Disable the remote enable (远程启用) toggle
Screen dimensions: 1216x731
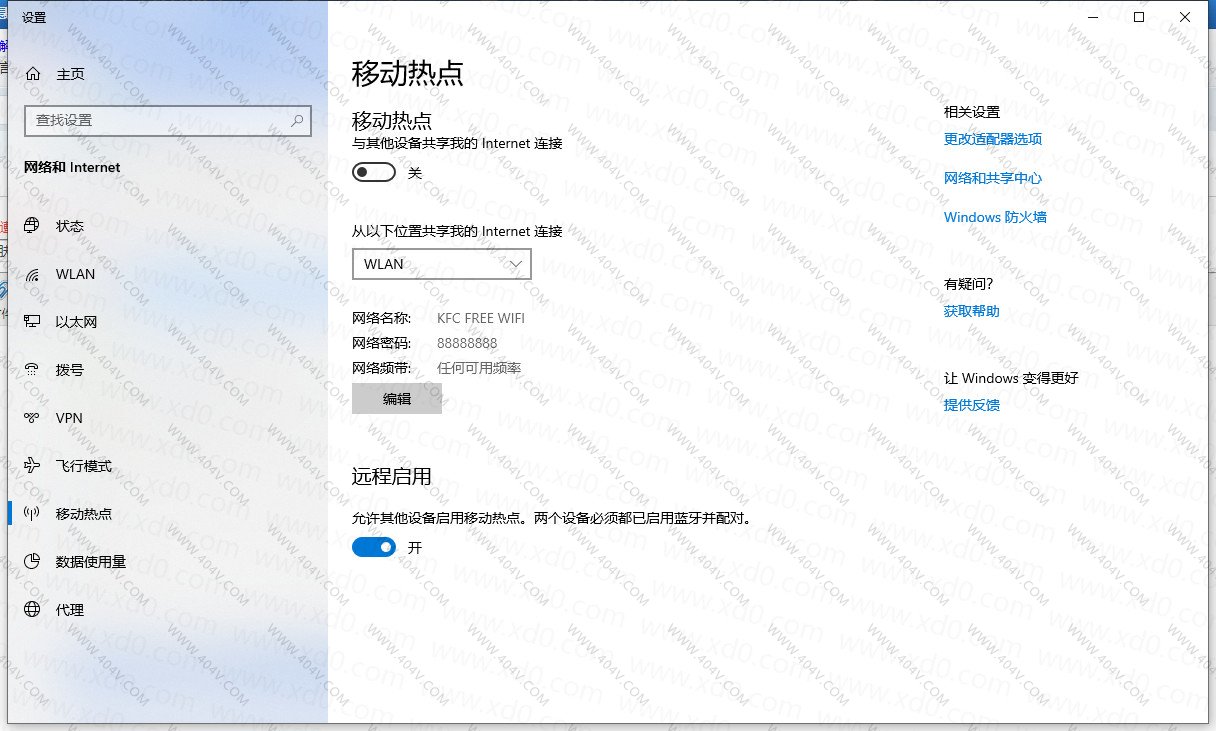(x=374, y=547)
